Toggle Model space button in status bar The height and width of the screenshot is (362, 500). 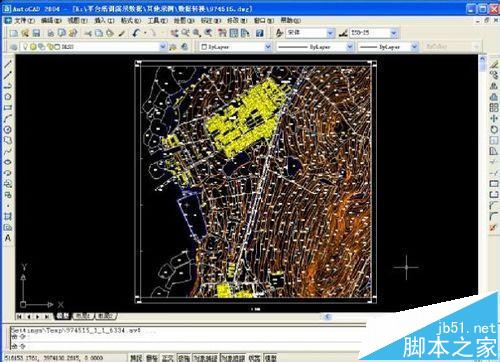pyautogui.click(x=271, y=358)
